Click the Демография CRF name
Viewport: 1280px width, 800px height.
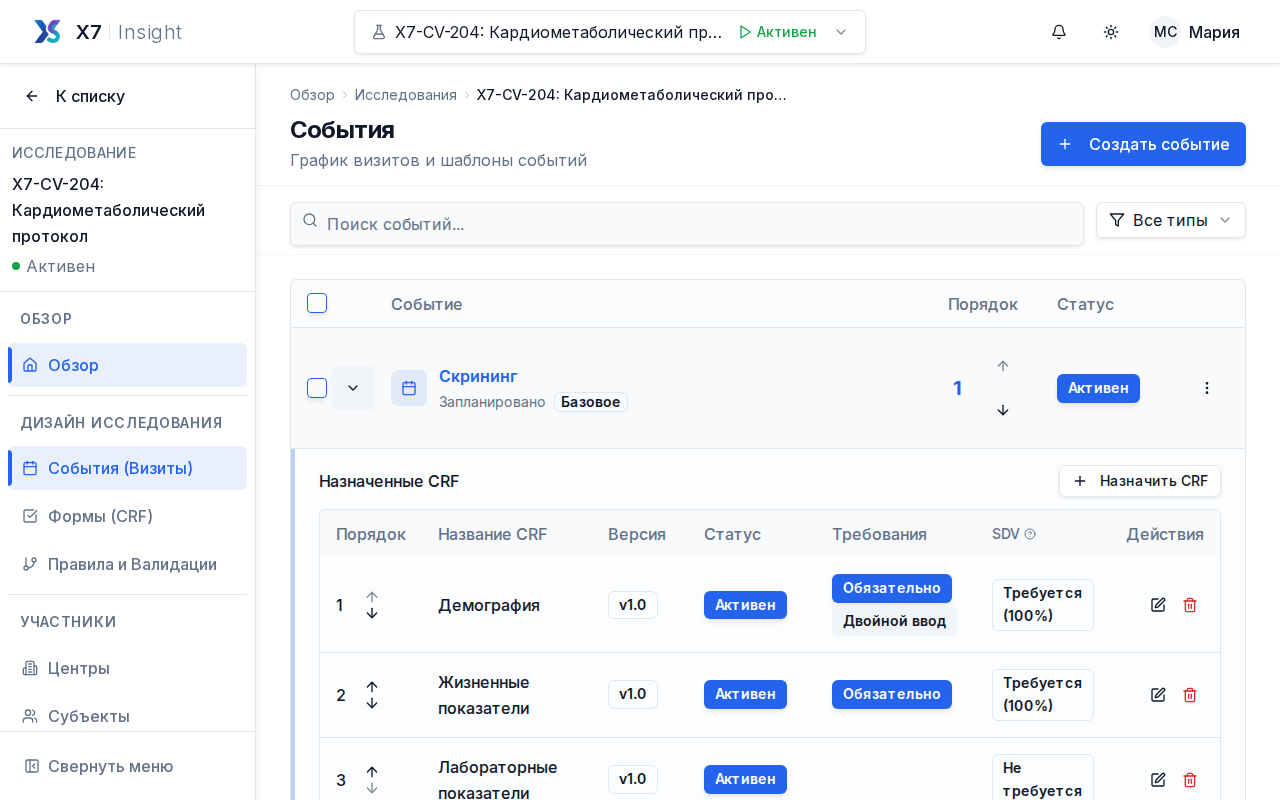pyautogui.click(x=488, y=605)
